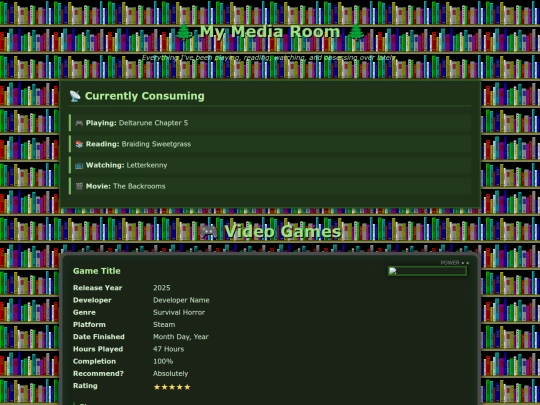The image size is (540, 405).
Task: Click the 'Video Games' section heading
Action: pyautogui.click(x=283, y=231)
